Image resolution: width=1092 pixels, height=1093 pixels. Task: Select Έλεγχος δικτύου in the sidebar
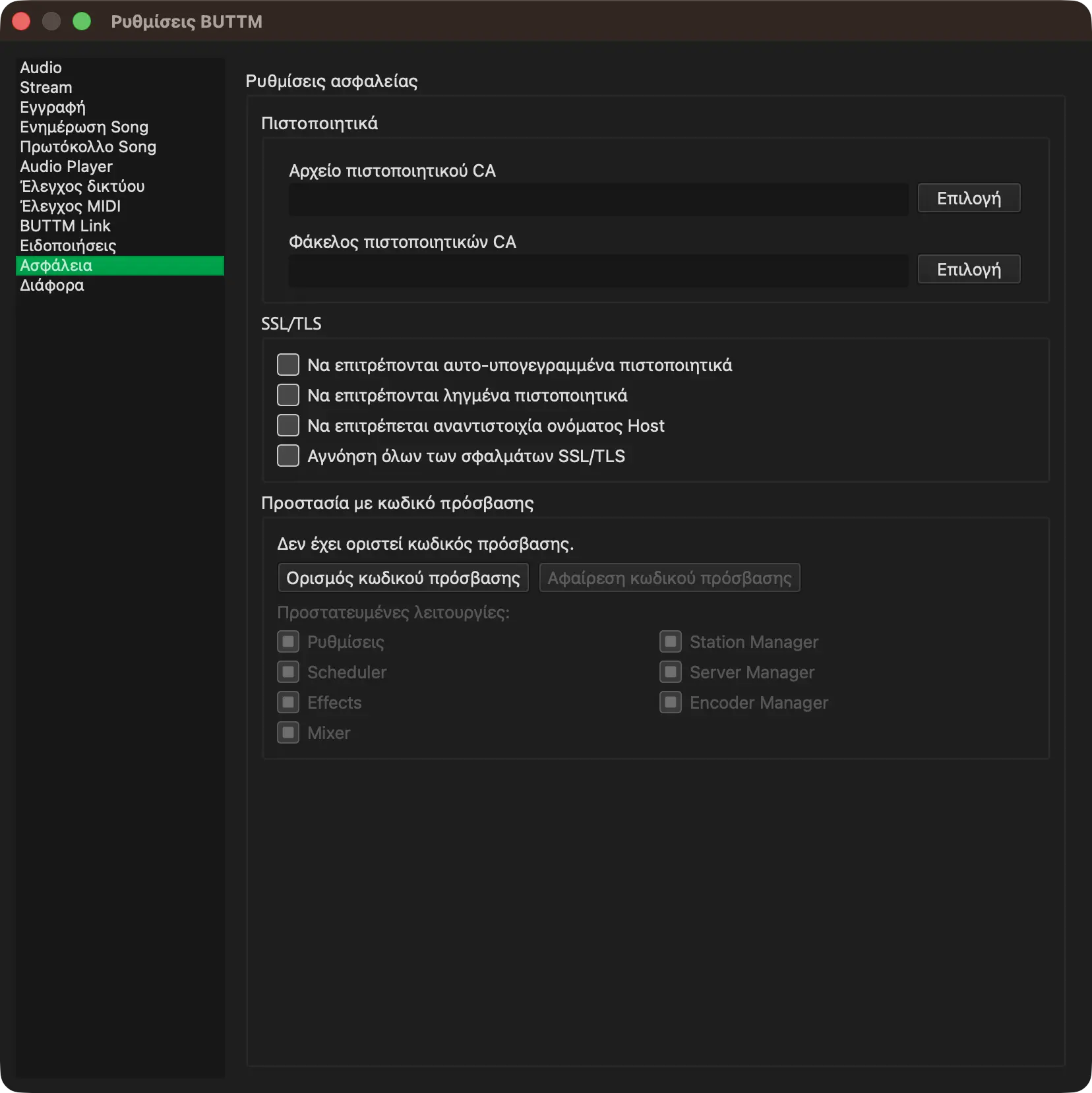coord(119,187)
